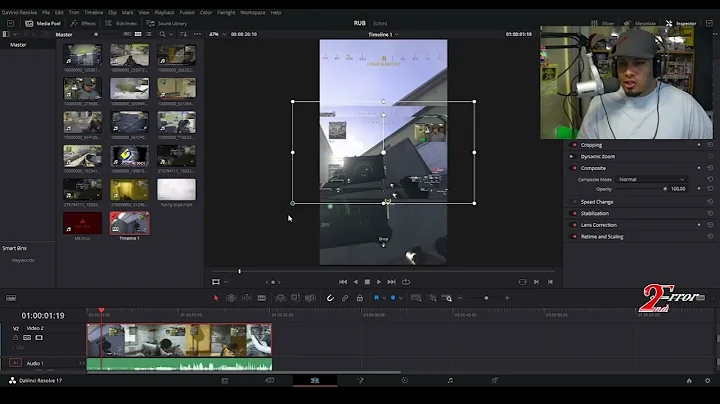
Task: Toggle the Media Pool panel button
Action: [43, 23]
